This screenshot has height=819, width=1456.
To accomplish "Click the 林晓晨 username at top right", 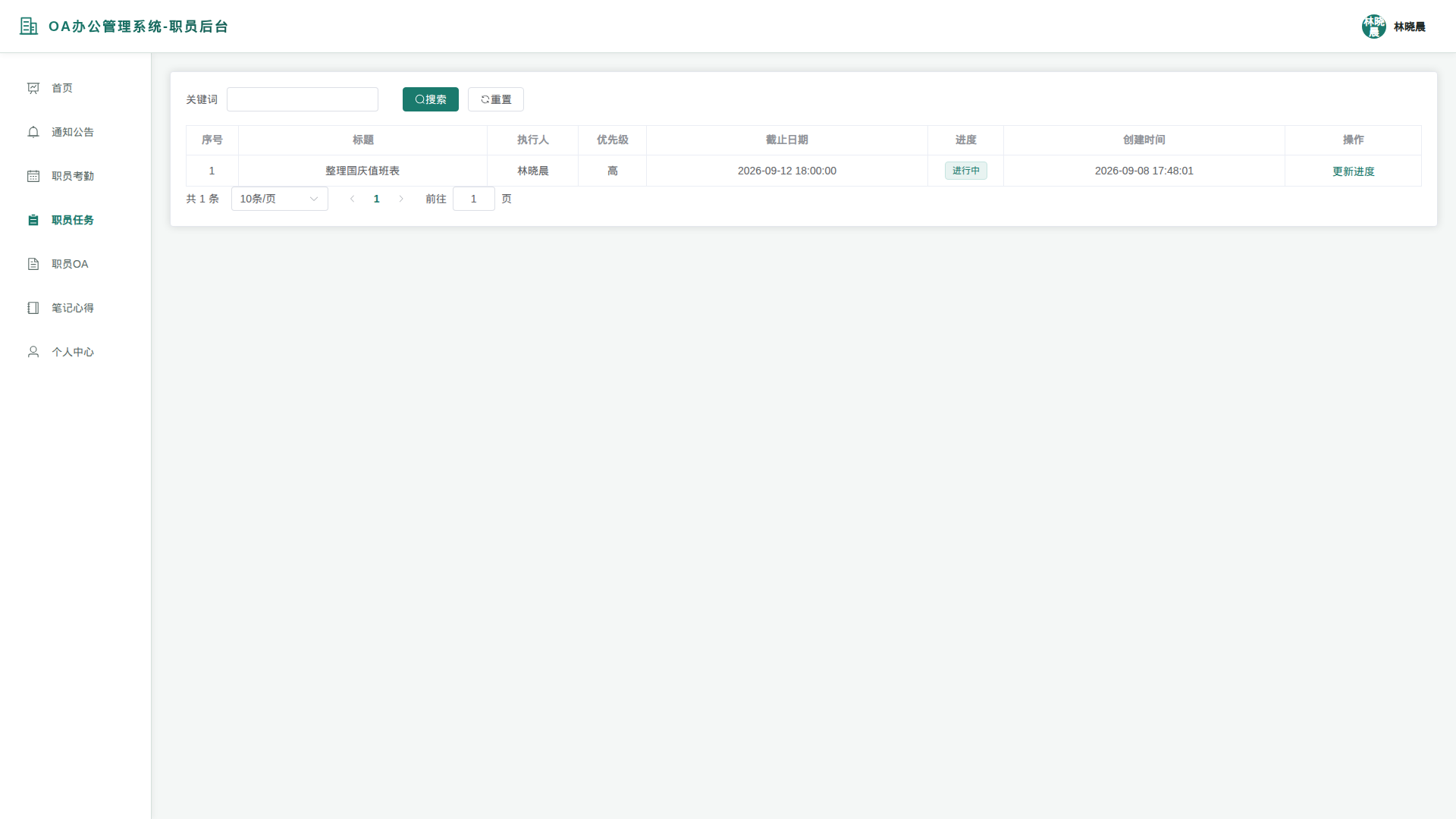I will pos(1409,27).
